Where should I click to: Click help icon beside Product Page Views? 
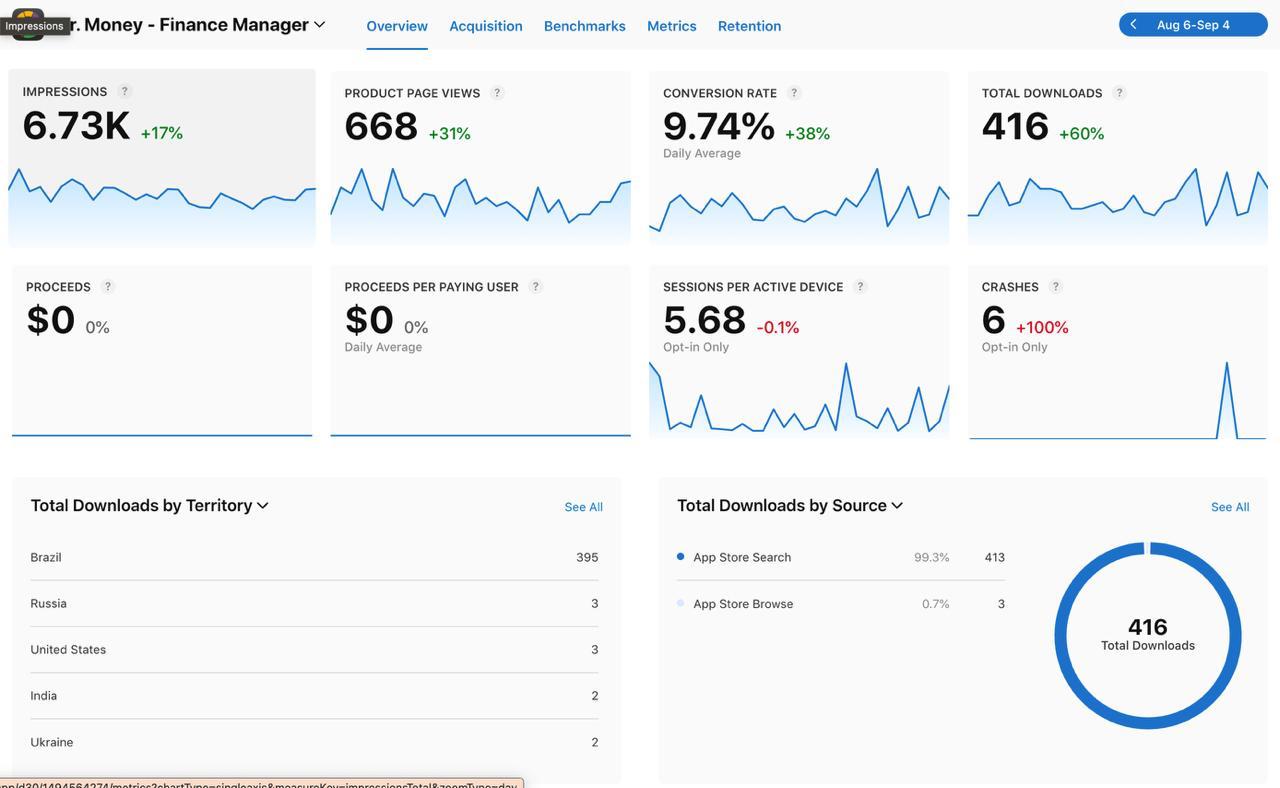coord(497,93)
